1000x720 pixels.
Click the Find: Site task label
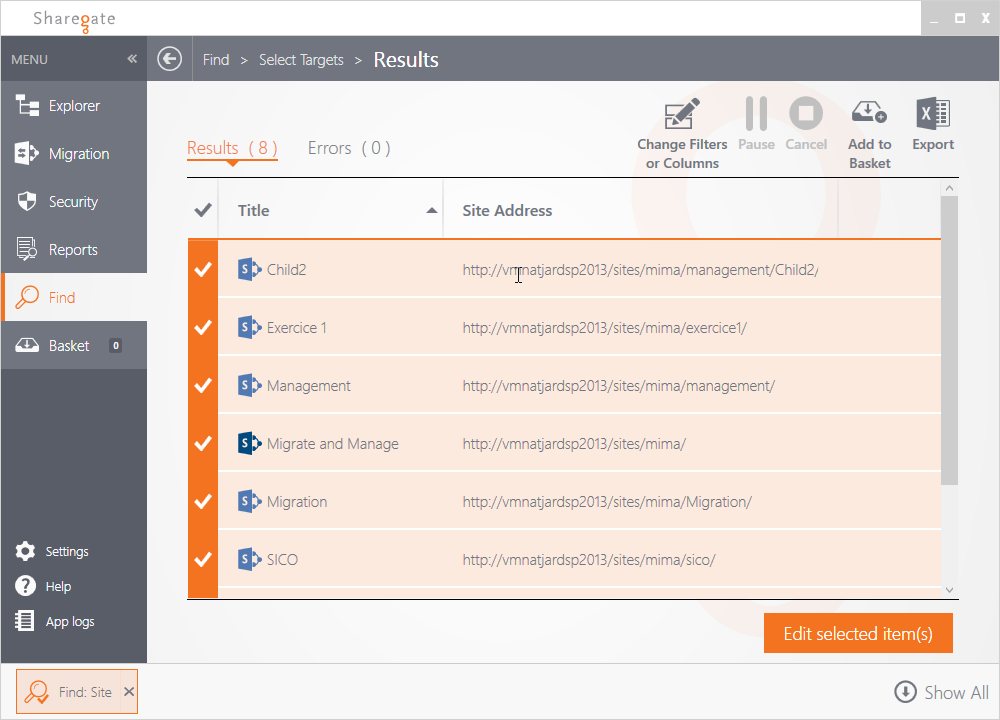pyautogui.click(x=85, y=692)
